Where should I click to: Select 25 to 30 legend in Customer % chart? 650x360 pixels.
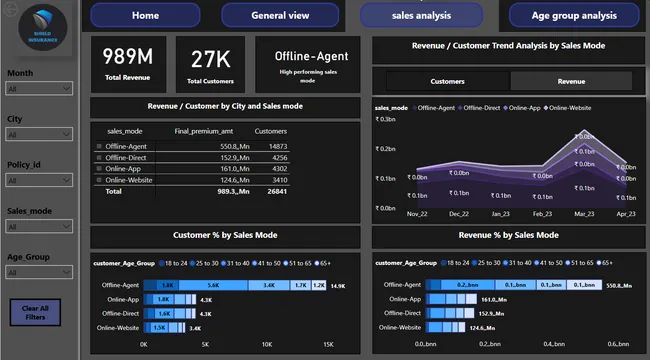[204, 263]
